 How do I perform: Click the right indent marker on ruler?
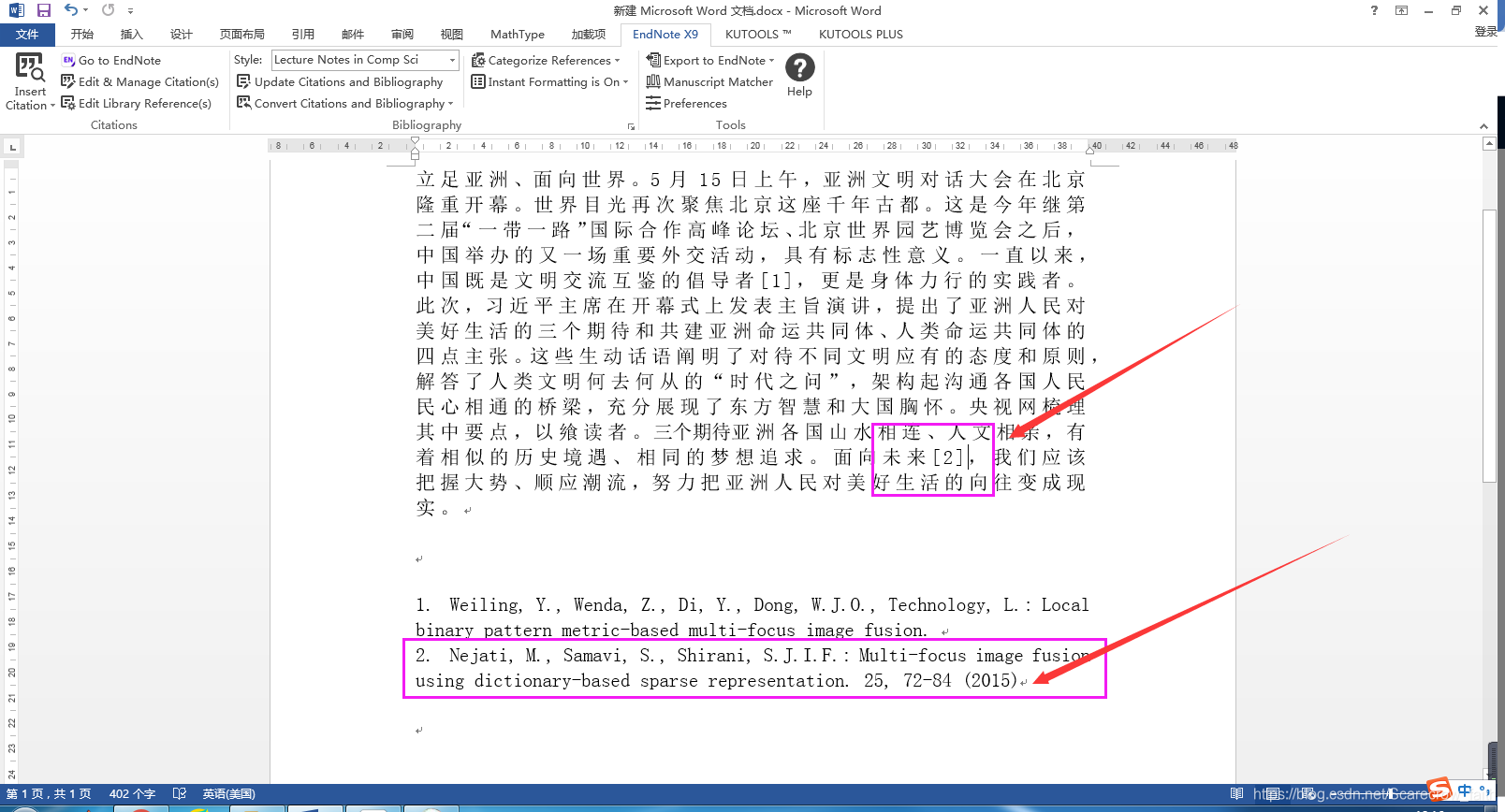(x=1091, y=150)
